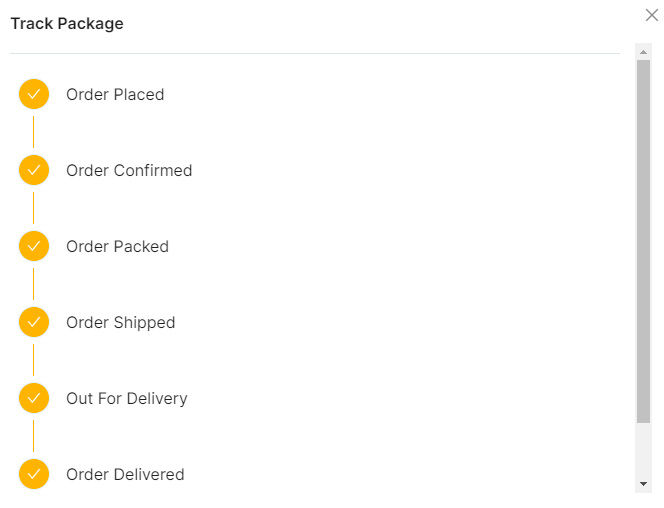
Task: Click the Order Delivered checkmark icon
Action: point(34,474)
